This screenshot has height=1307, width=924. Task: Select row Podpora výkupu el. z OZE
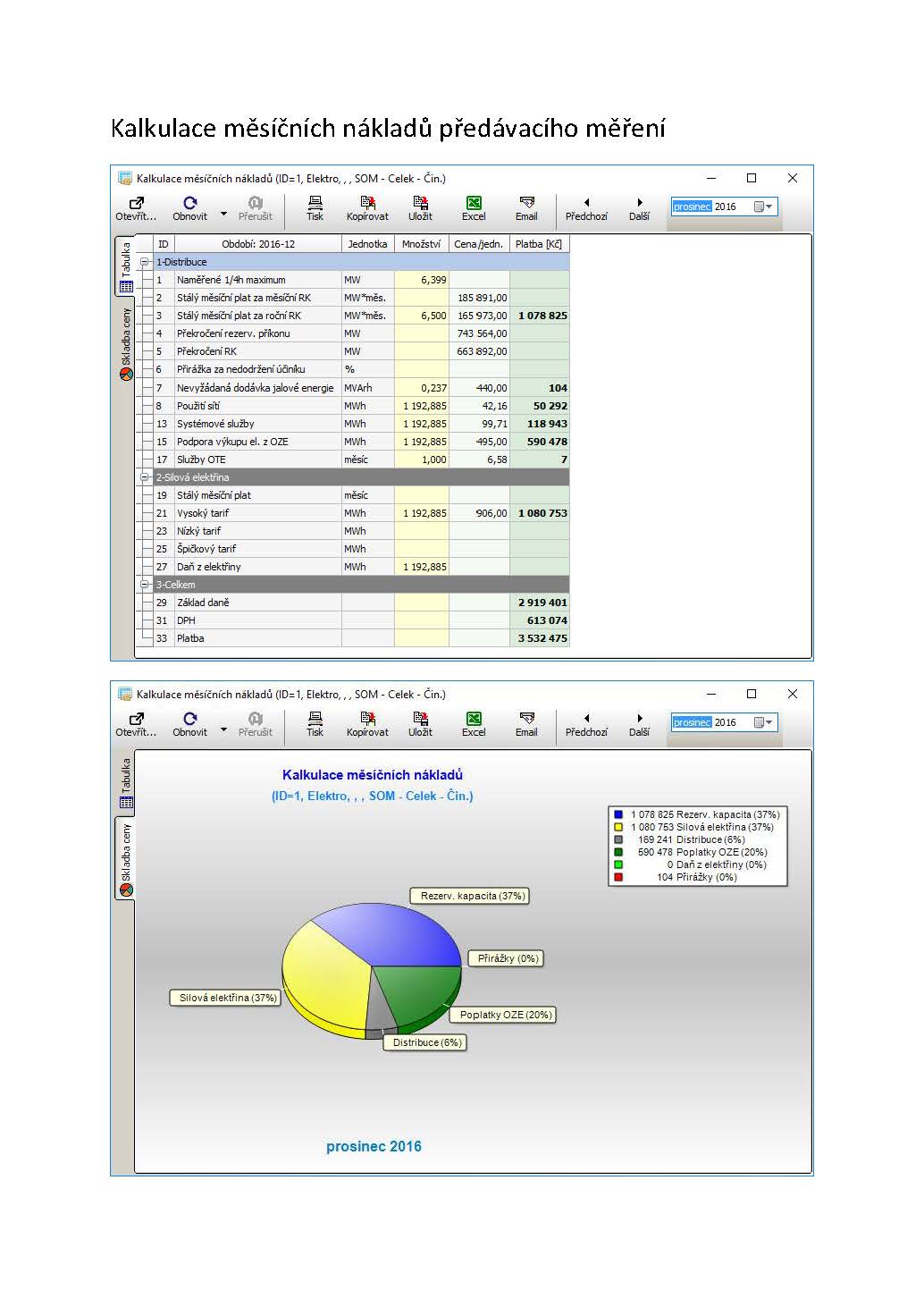(361, 442)
